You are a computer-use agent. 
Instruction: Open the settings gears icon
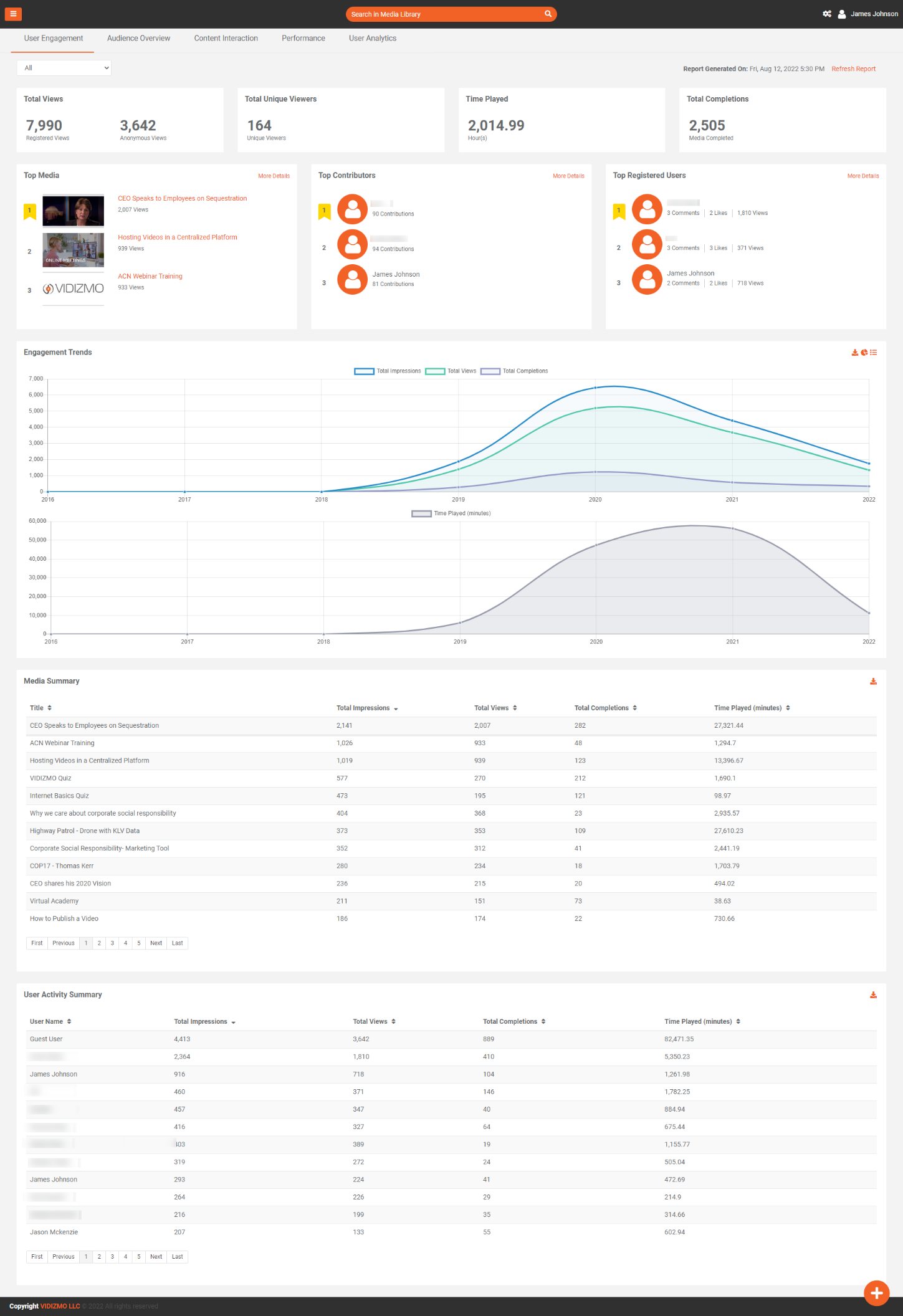pyautogui.click(x=827, y=14)
